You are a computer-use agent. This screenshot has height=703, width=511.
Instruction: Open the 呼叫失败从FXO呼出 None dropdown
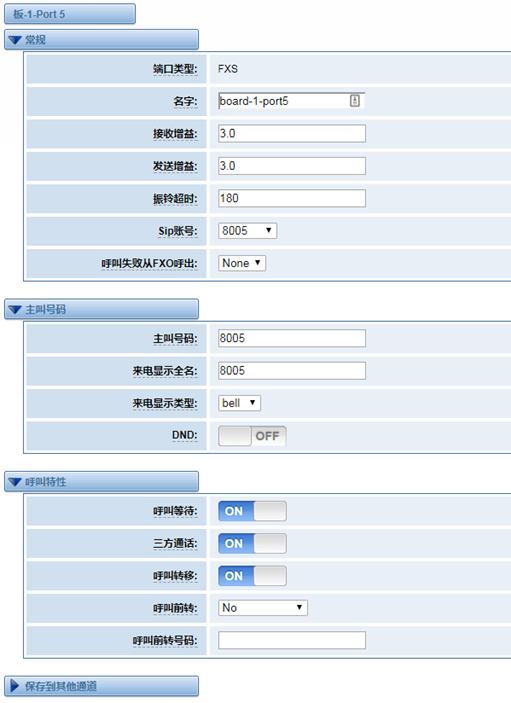point(242,263)
